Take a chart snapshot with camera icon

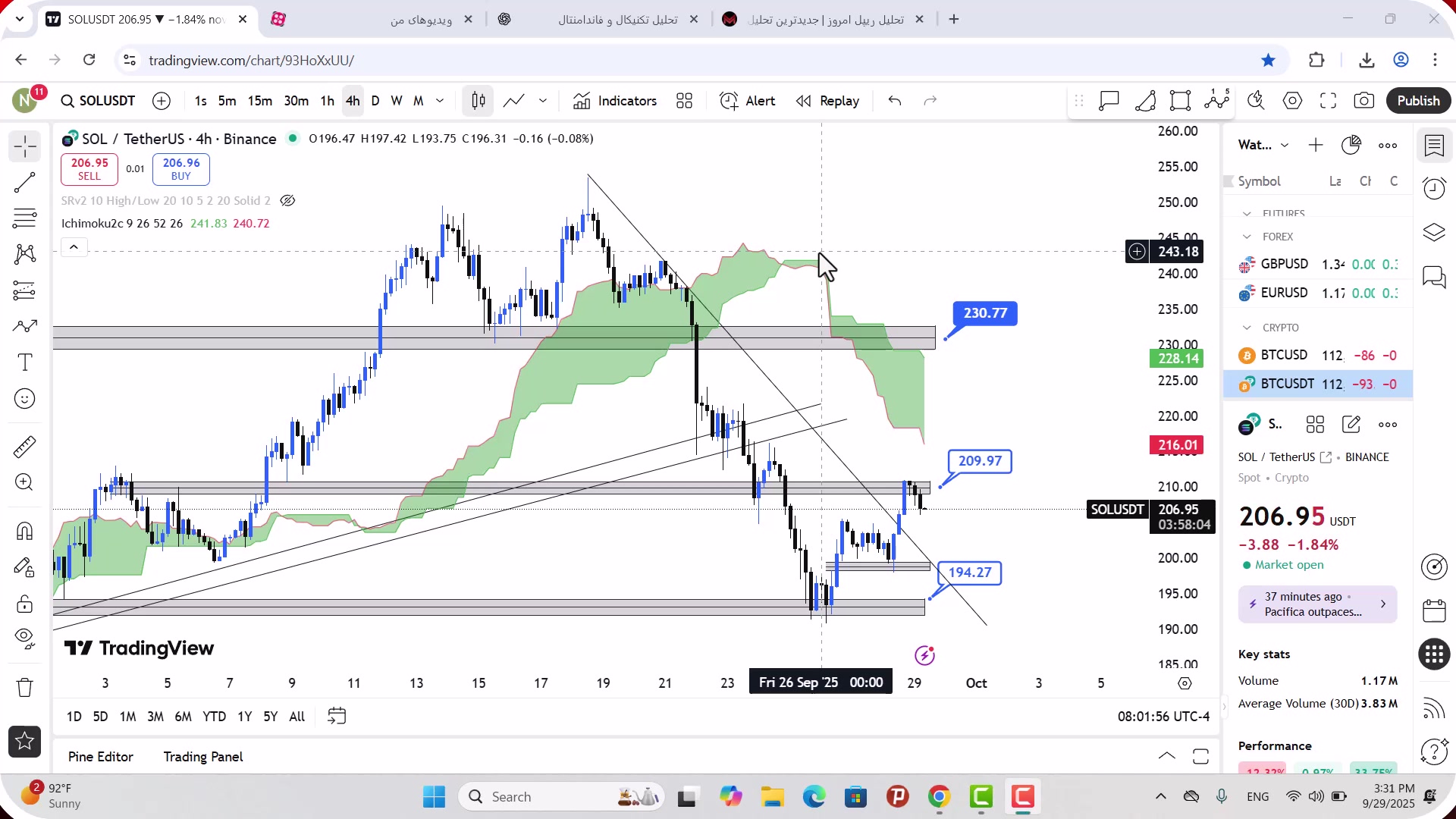coord(1364,101)
